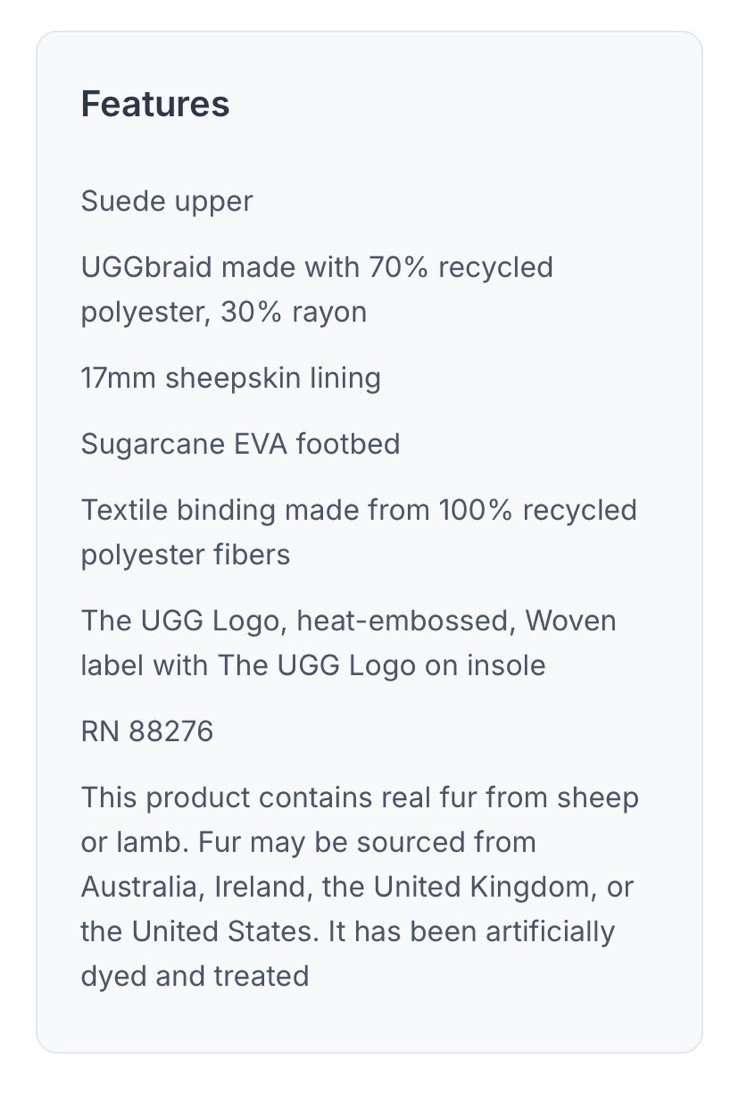This screenshot has height=1094, width=739.
Task: Click the 'RN 88276' line
Action: (147, 732)
